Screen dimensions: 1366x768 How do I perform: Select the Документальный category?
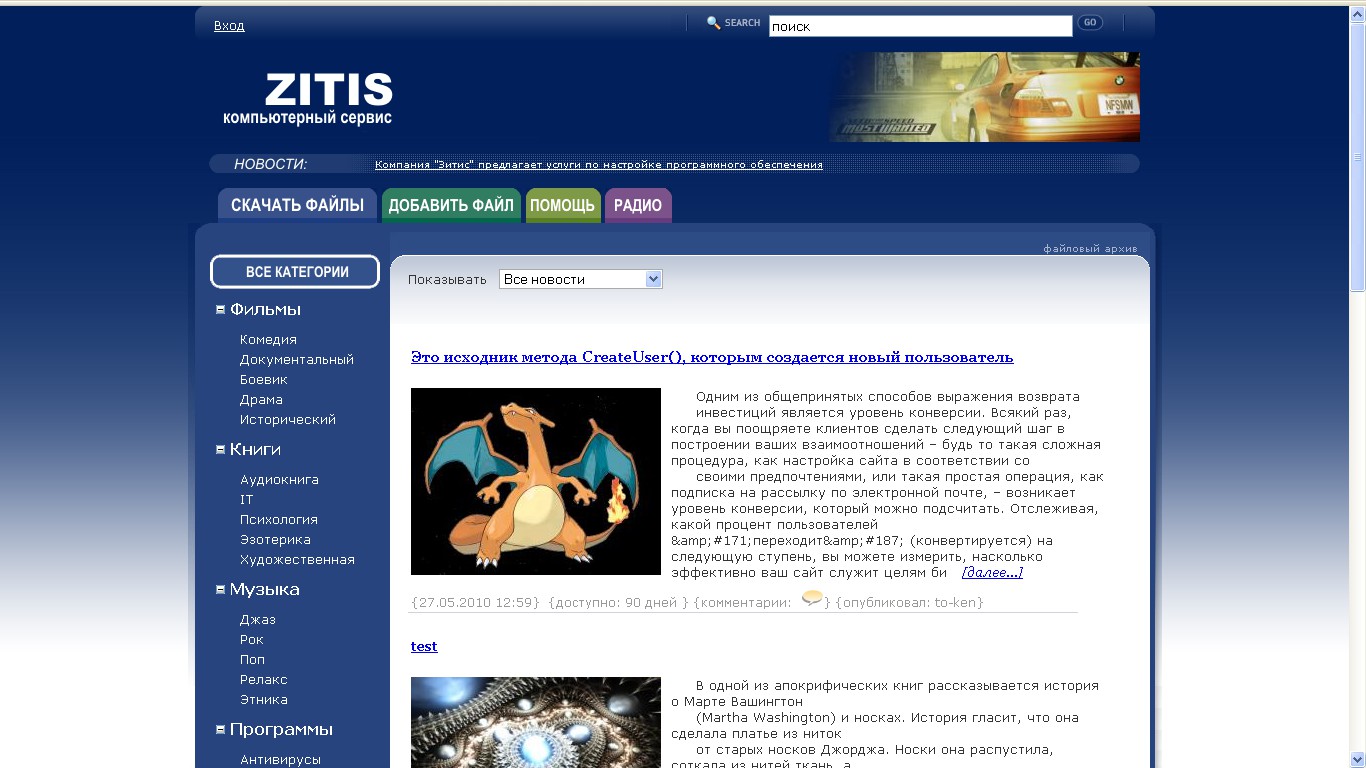coord(297,360)
